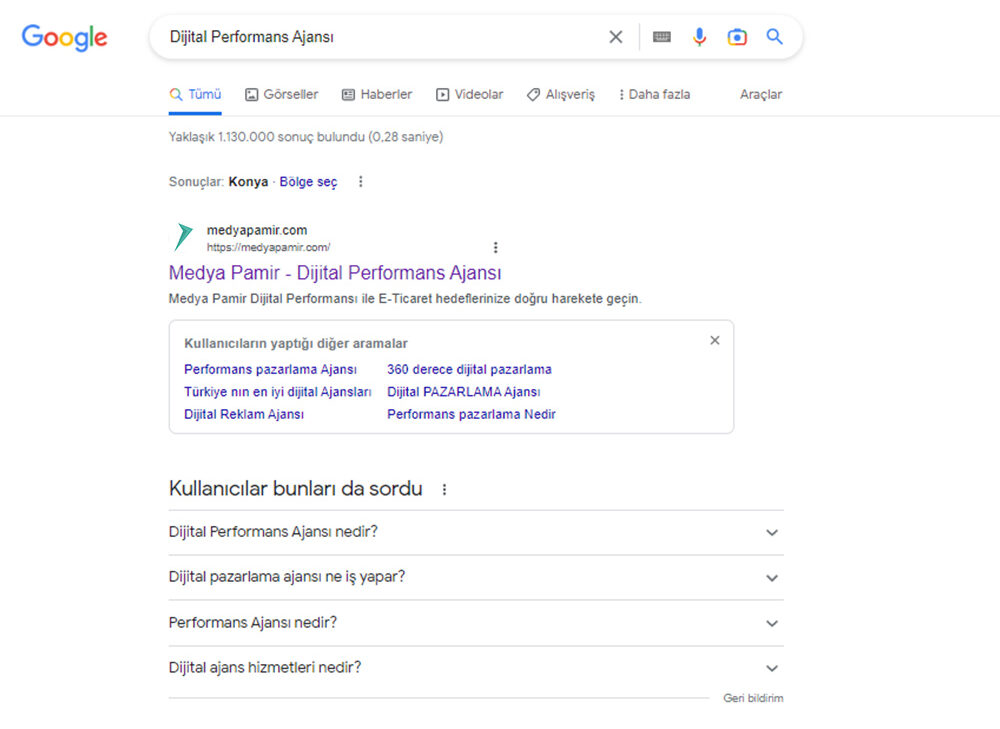Open the Daha fazla menu
This screenshot has height=729, width=1000.
point(654,94)
